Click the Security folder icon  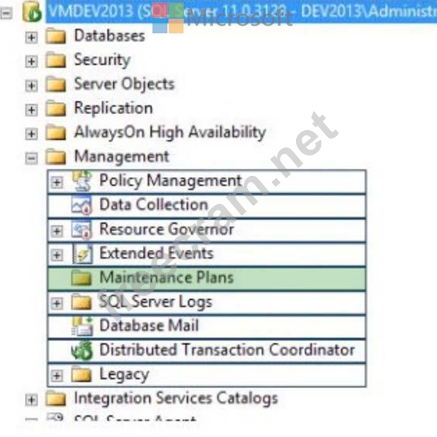pyautogui.click(x=56, y=60)
